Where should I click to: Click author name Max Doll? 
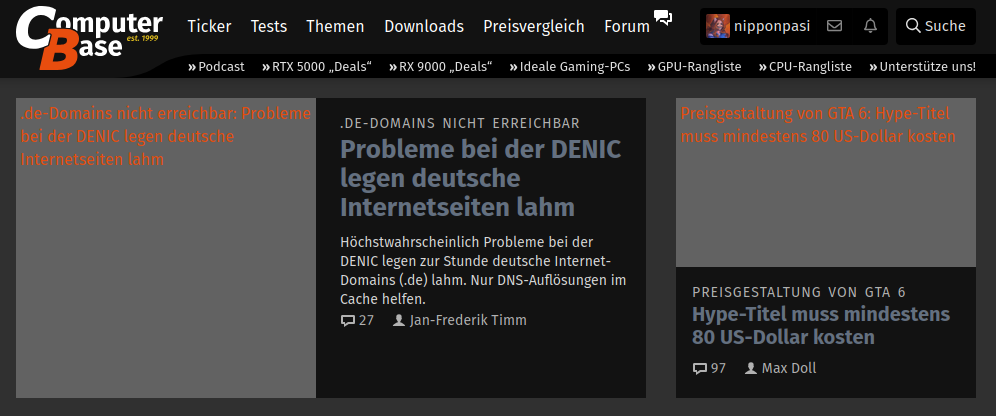coord(789,368)
